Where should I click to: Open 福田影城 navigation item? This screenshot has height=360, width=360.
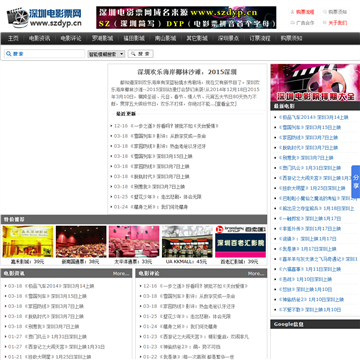(x=134, y=38)
